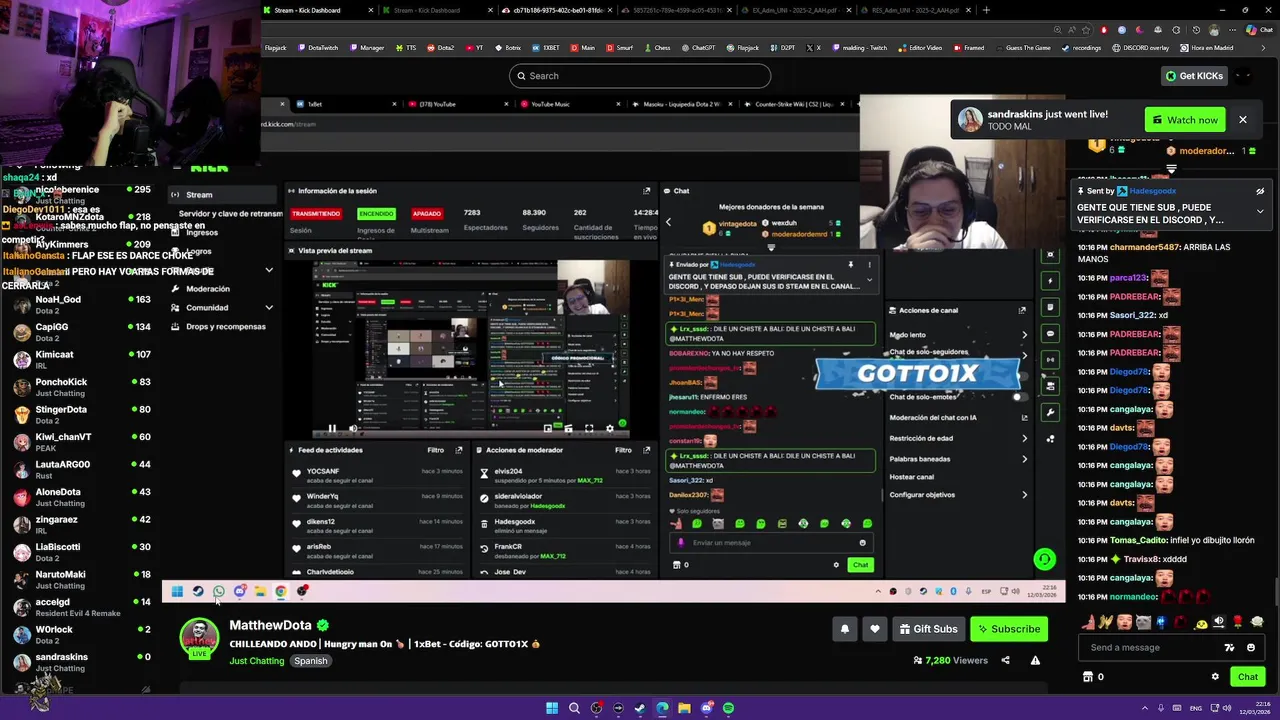The width and height of the screenshot is (1280, 720).
Task: Open PonchoKick channel in sidebar
Action: (x=82, y=387)
